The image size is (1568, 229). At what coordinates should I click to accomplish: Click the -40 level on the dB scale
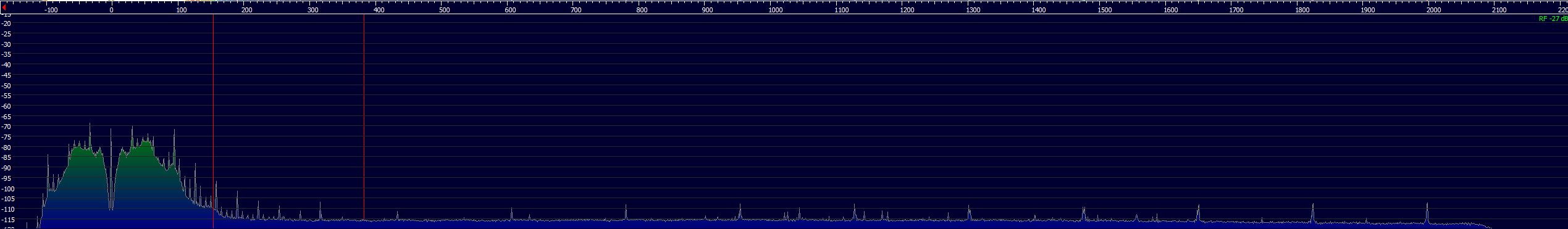click(7, 65)
